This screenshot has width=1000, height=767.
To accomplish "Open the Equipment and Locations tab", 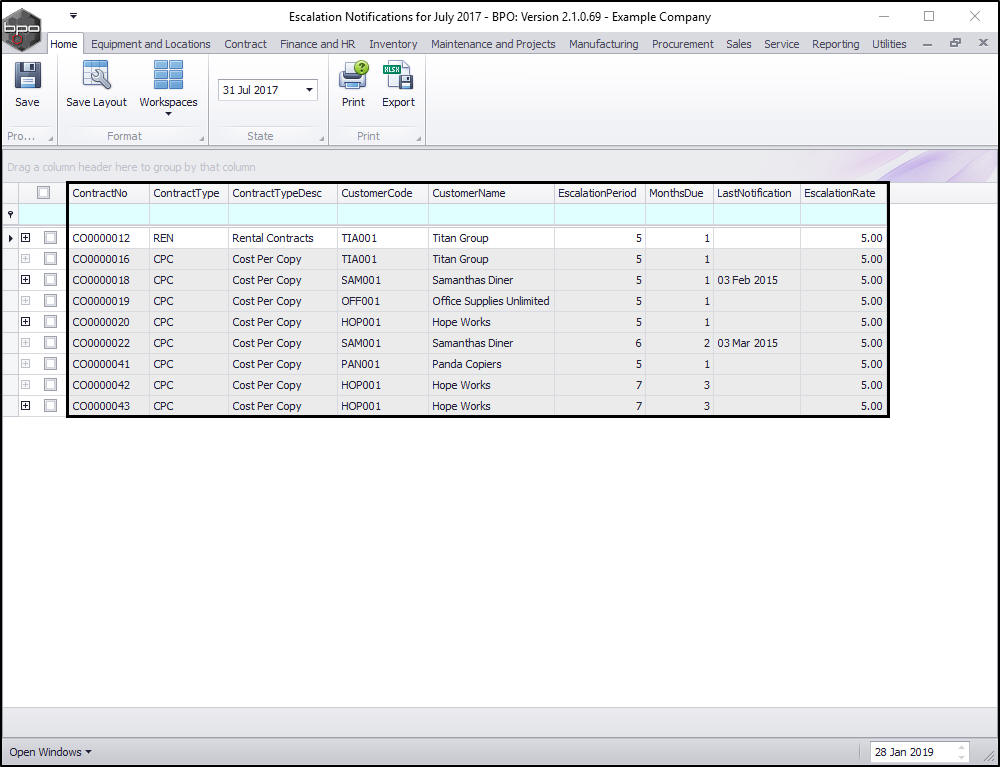I will click(x=151, y=44).
